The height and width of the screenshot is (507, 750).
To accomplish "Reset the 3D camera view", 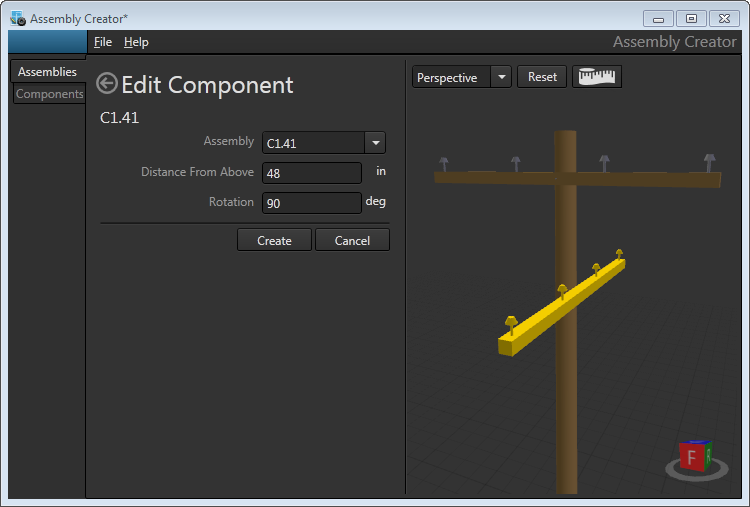I will (542, 77).
